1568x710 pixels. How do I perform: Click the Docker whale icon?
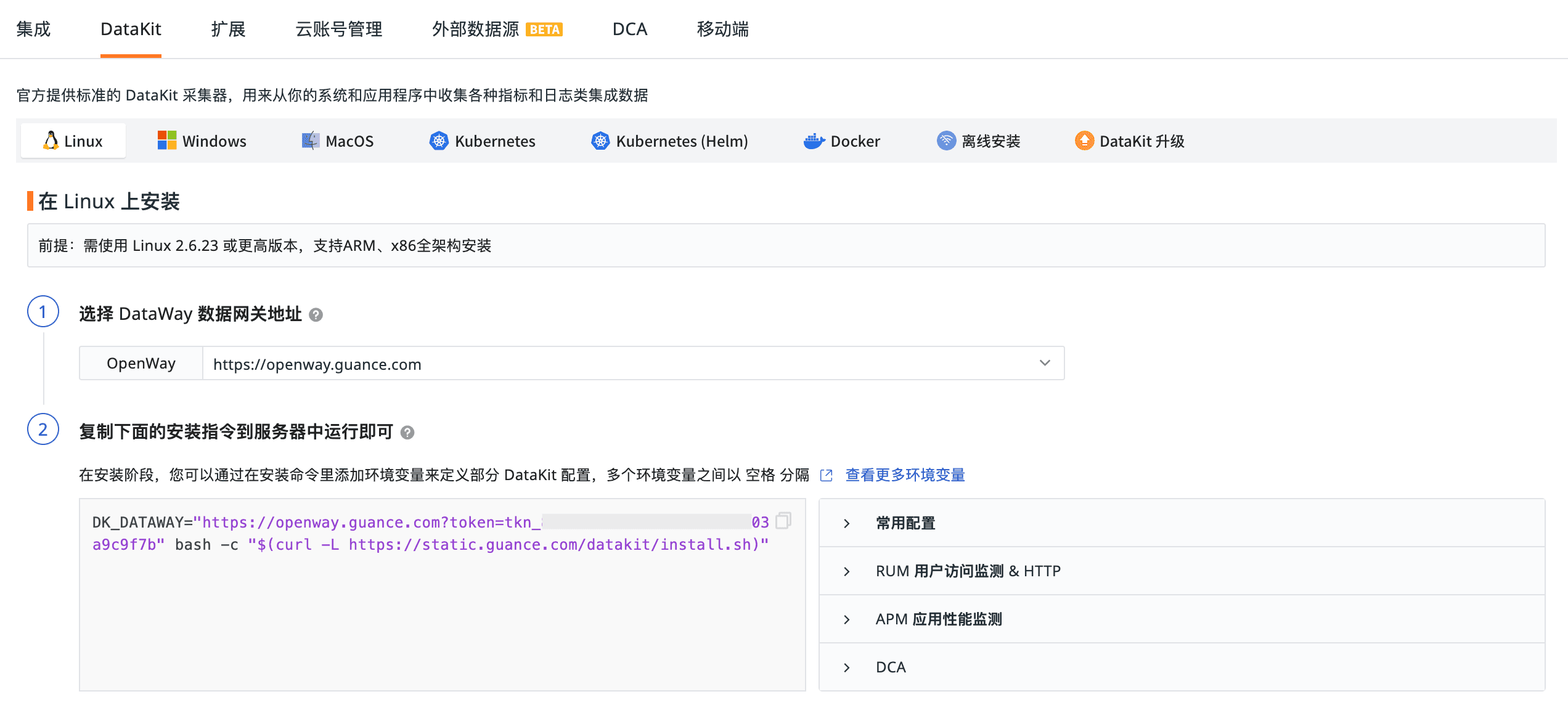click(814, 141)
